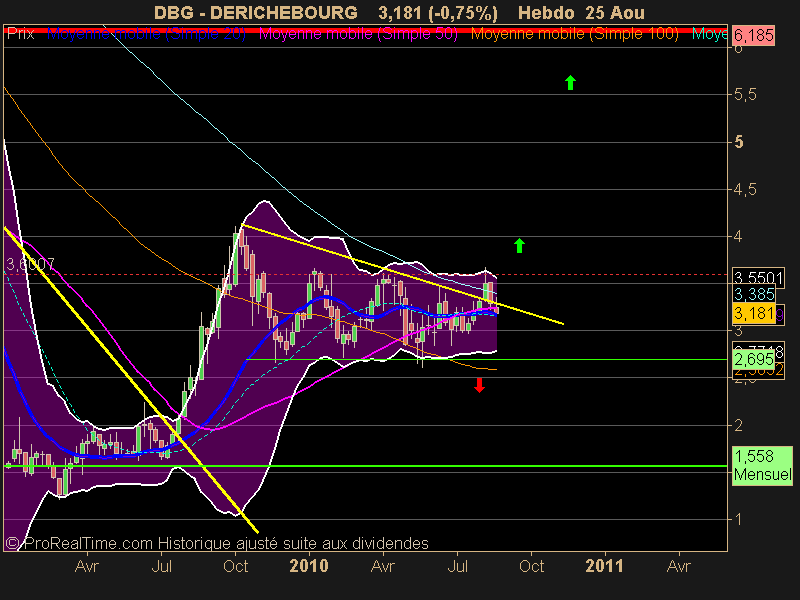Select the 'Prix' legend label
The image size is (800, 600).
coord(20,34)
